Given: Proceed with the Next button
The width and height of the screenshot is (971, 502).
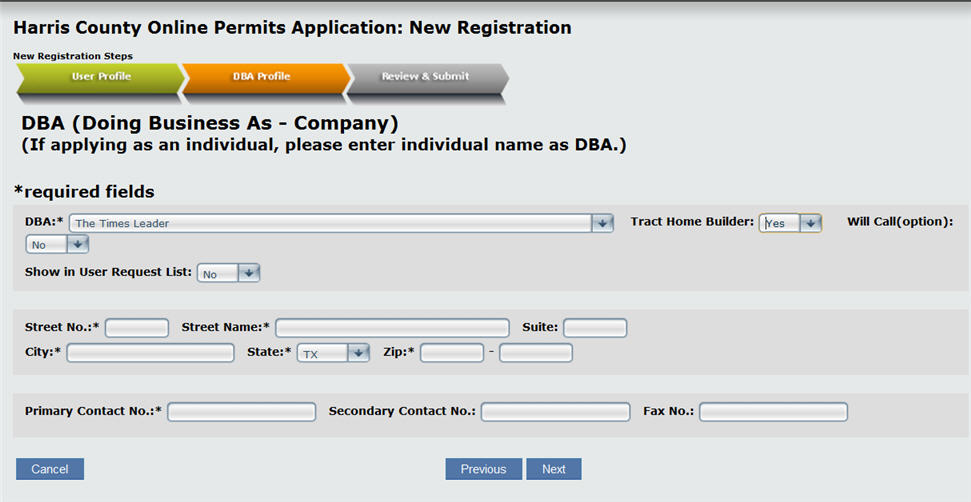Looking at the screenshot, I should click(554, 469).
